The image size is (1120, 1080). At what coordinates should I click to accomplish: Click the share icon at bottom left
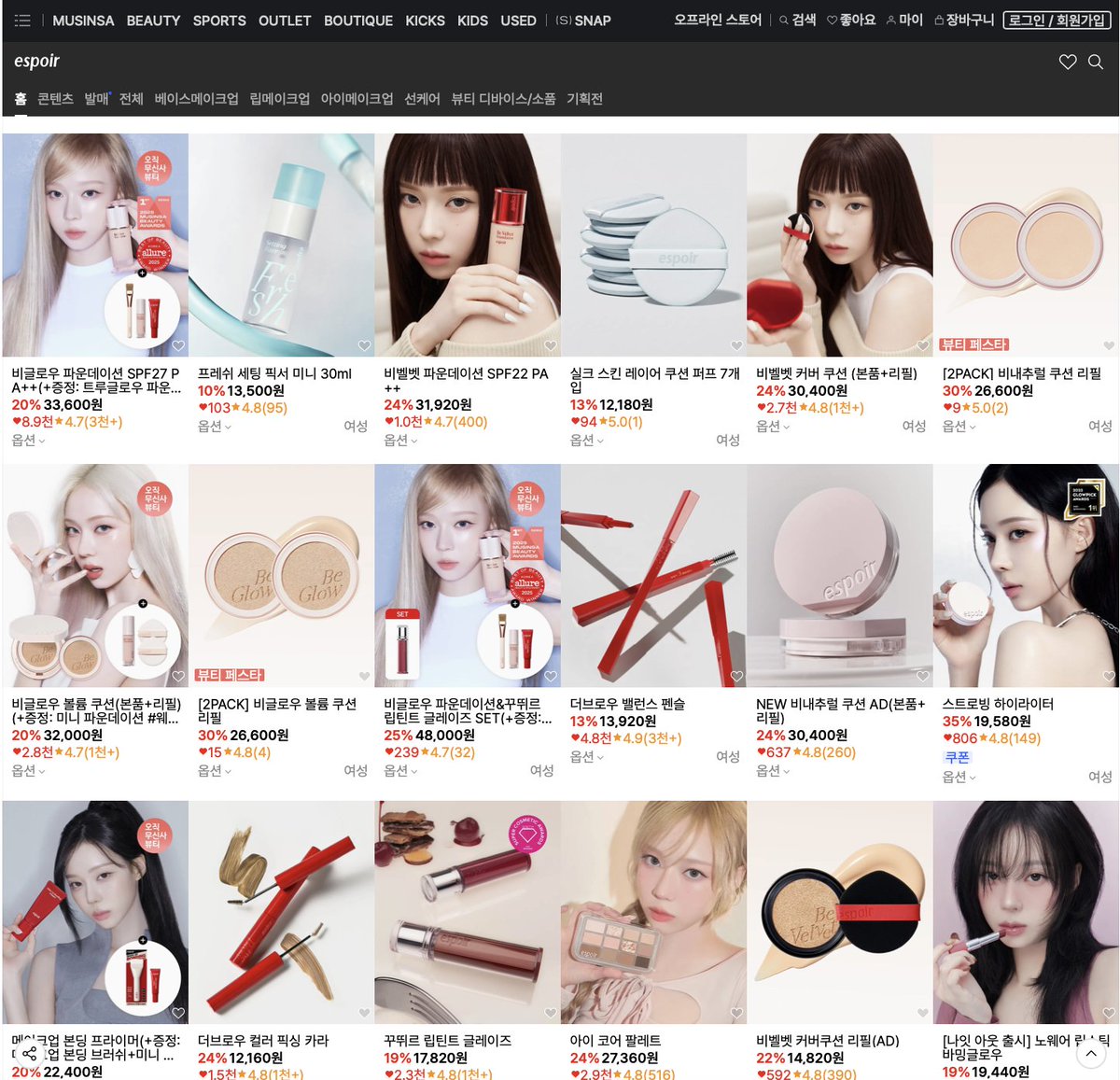30,1054
